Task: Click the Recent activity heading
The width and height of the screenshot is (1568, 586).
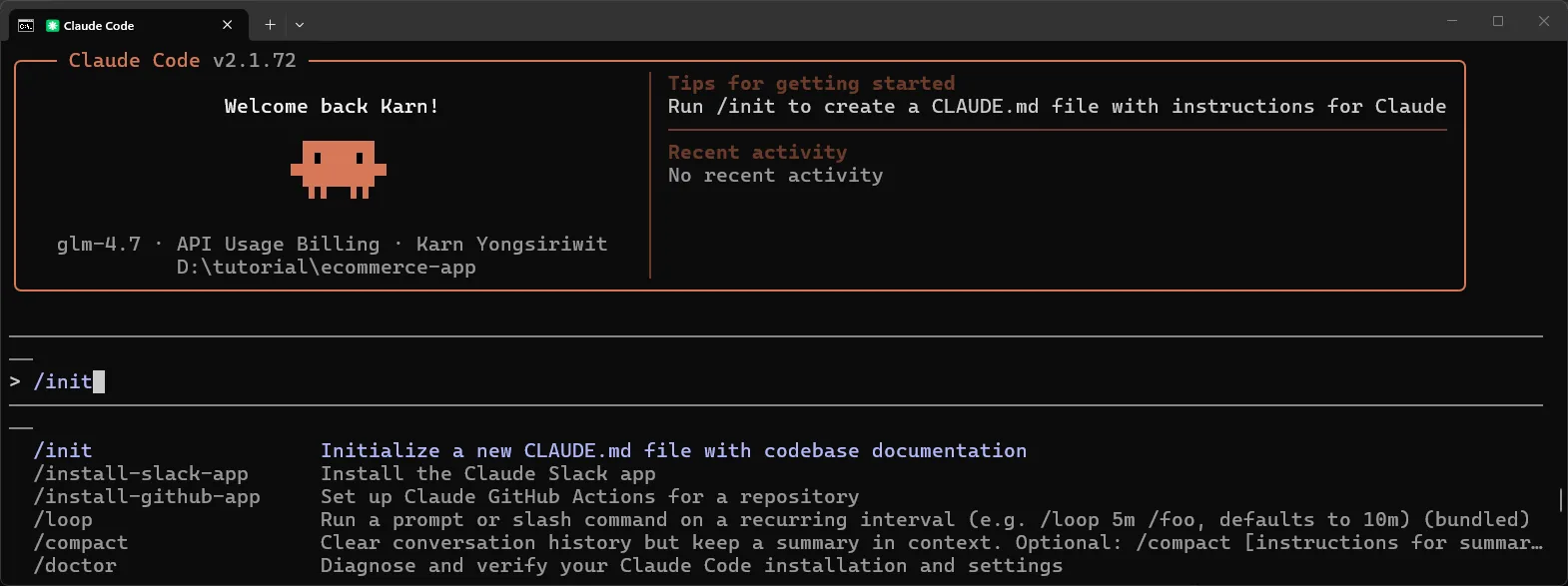Action: tap(756, 151)
